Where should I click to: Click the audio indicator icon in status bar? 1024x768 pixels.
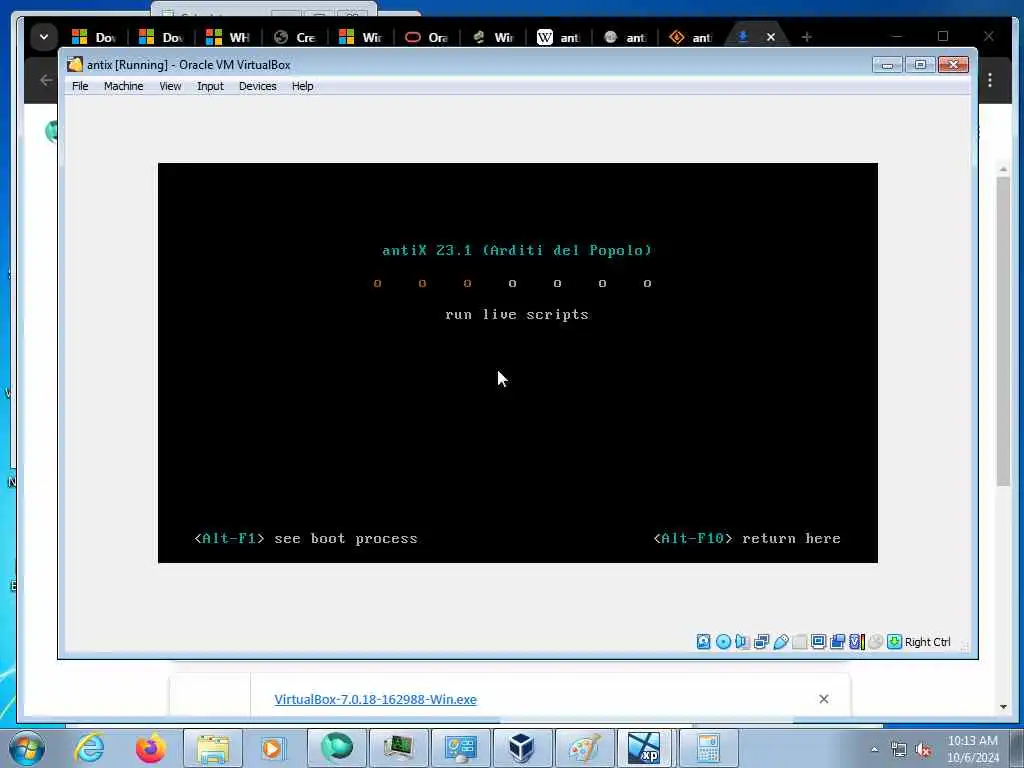click(x=742, y=642)
